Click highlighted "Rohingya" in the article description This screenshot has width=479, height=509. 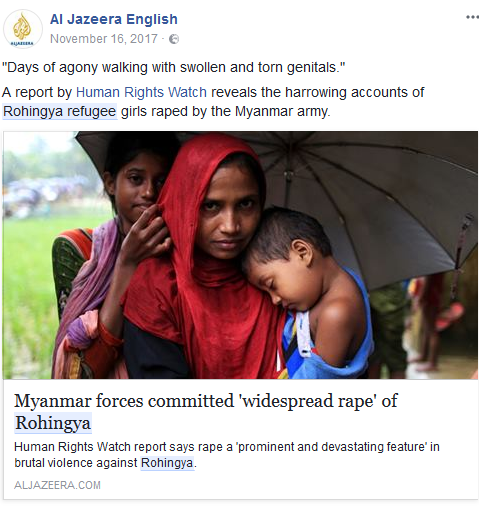coord(167,463)
